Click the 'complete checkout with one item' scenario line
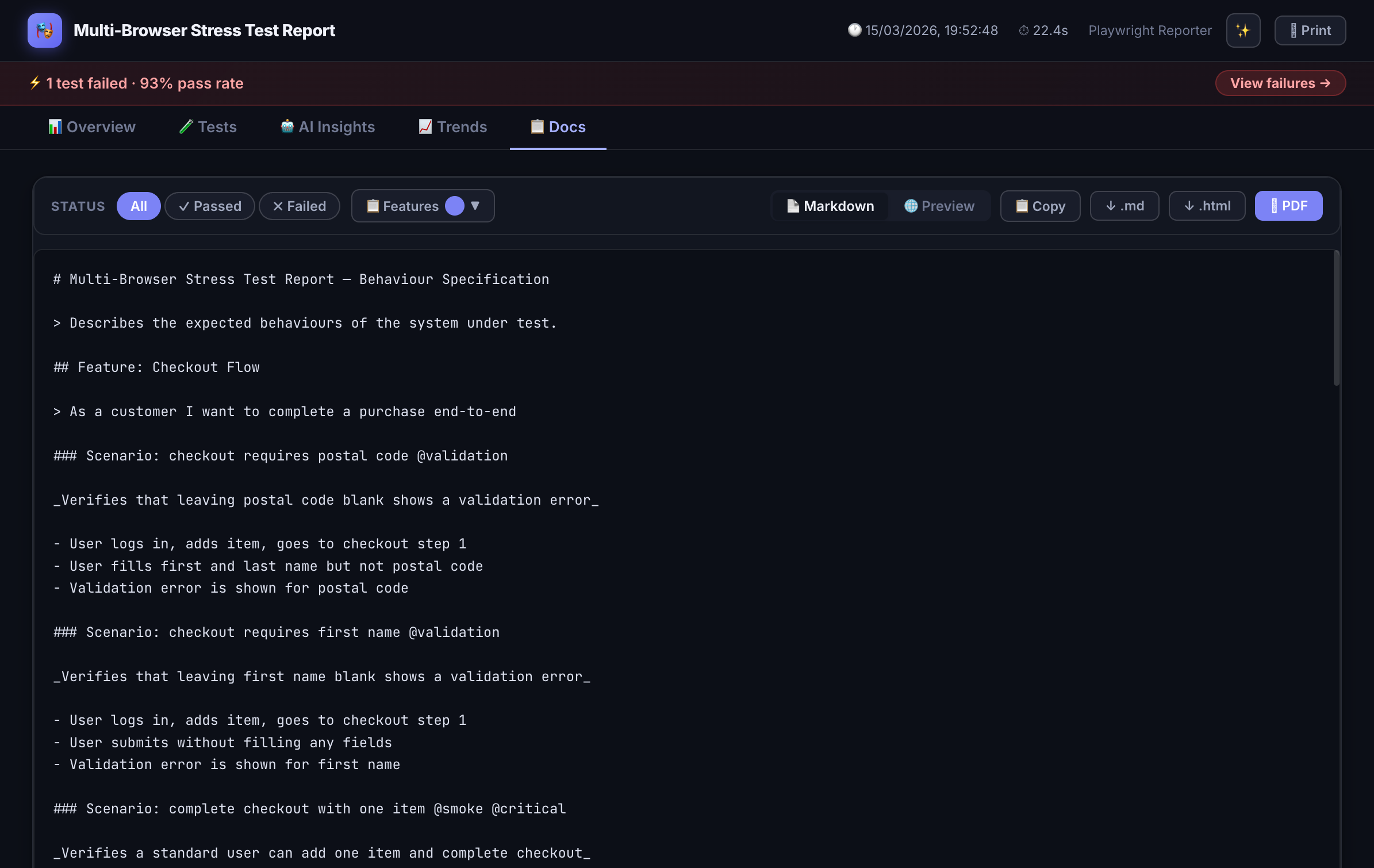The width and height of the screenshot is (1374, 868). pyautogui.click(x=310, y=809)
